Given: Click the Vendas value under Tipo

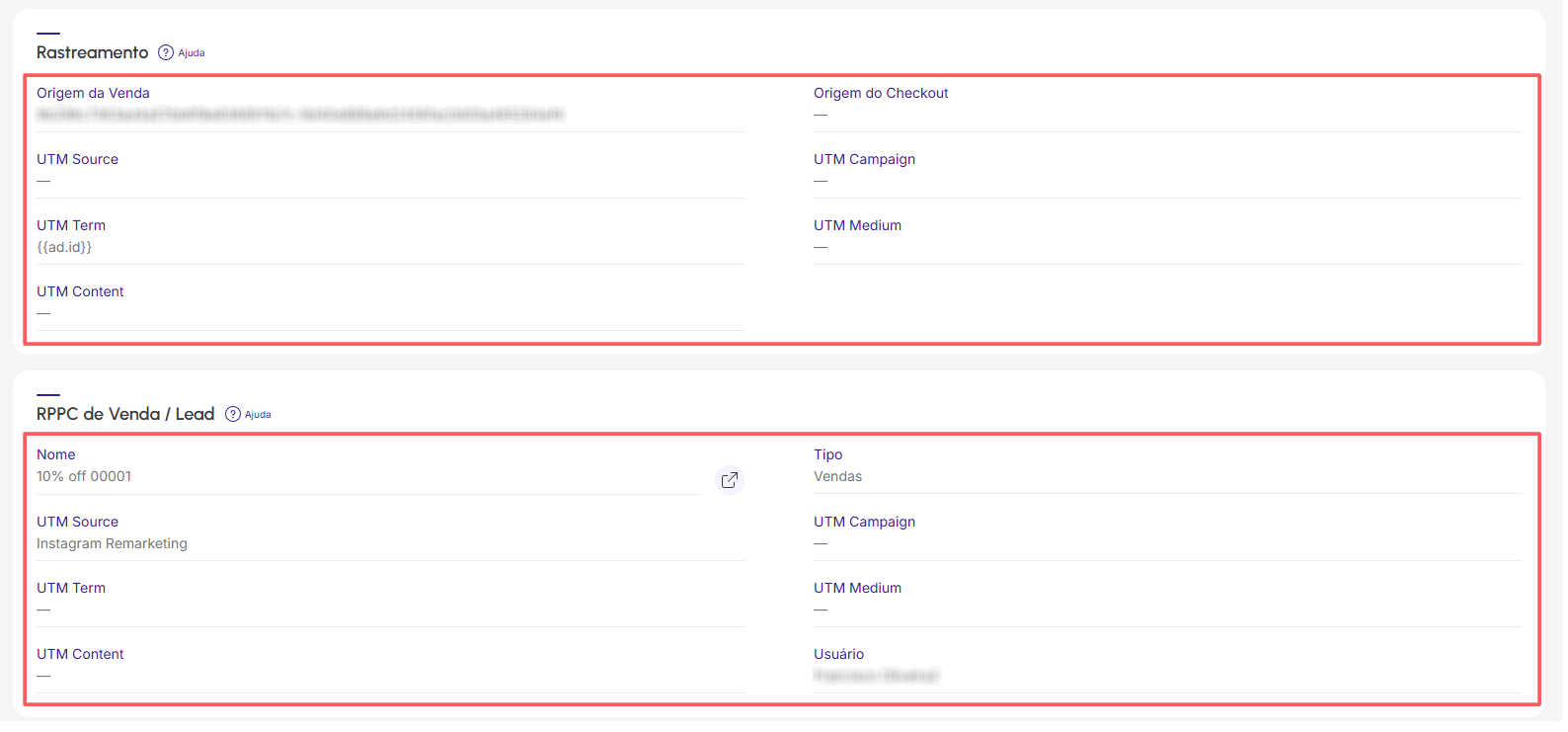Looking at the screenshot, I should (x=837, y=476).
